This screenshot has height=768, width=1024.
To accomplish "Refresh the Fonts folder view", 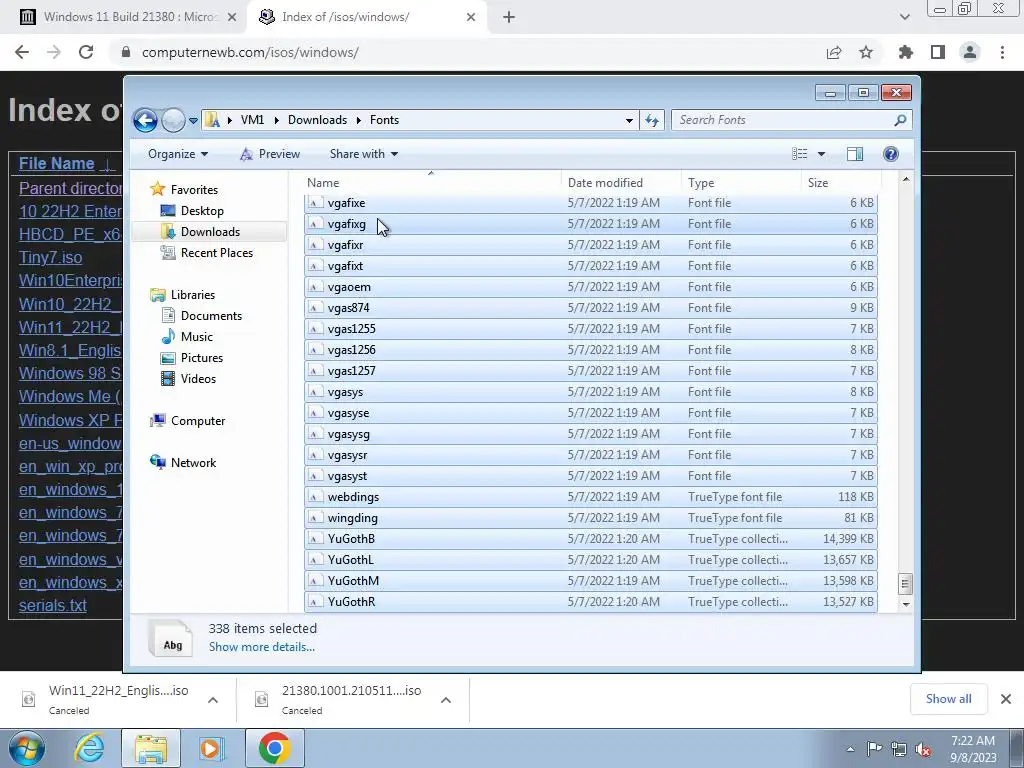I will (652, 120).
